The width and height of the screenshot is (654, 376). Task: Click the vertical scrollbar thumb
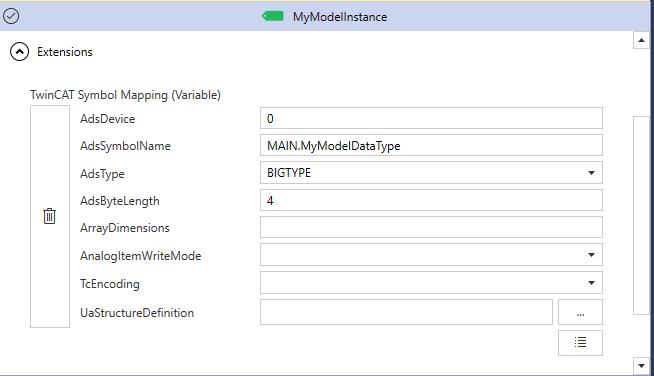pyautogui.click(x=641, y=215)
